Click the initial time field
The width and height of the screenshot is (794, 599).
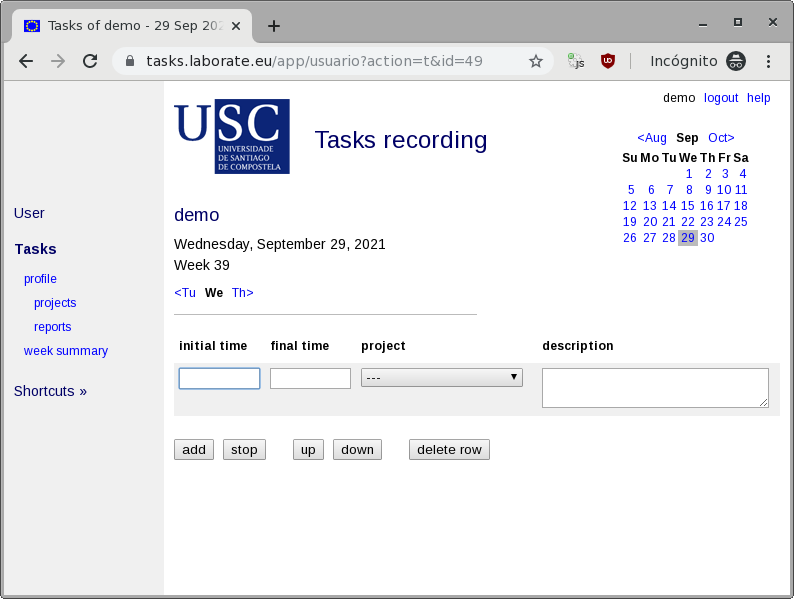[219, 378]
